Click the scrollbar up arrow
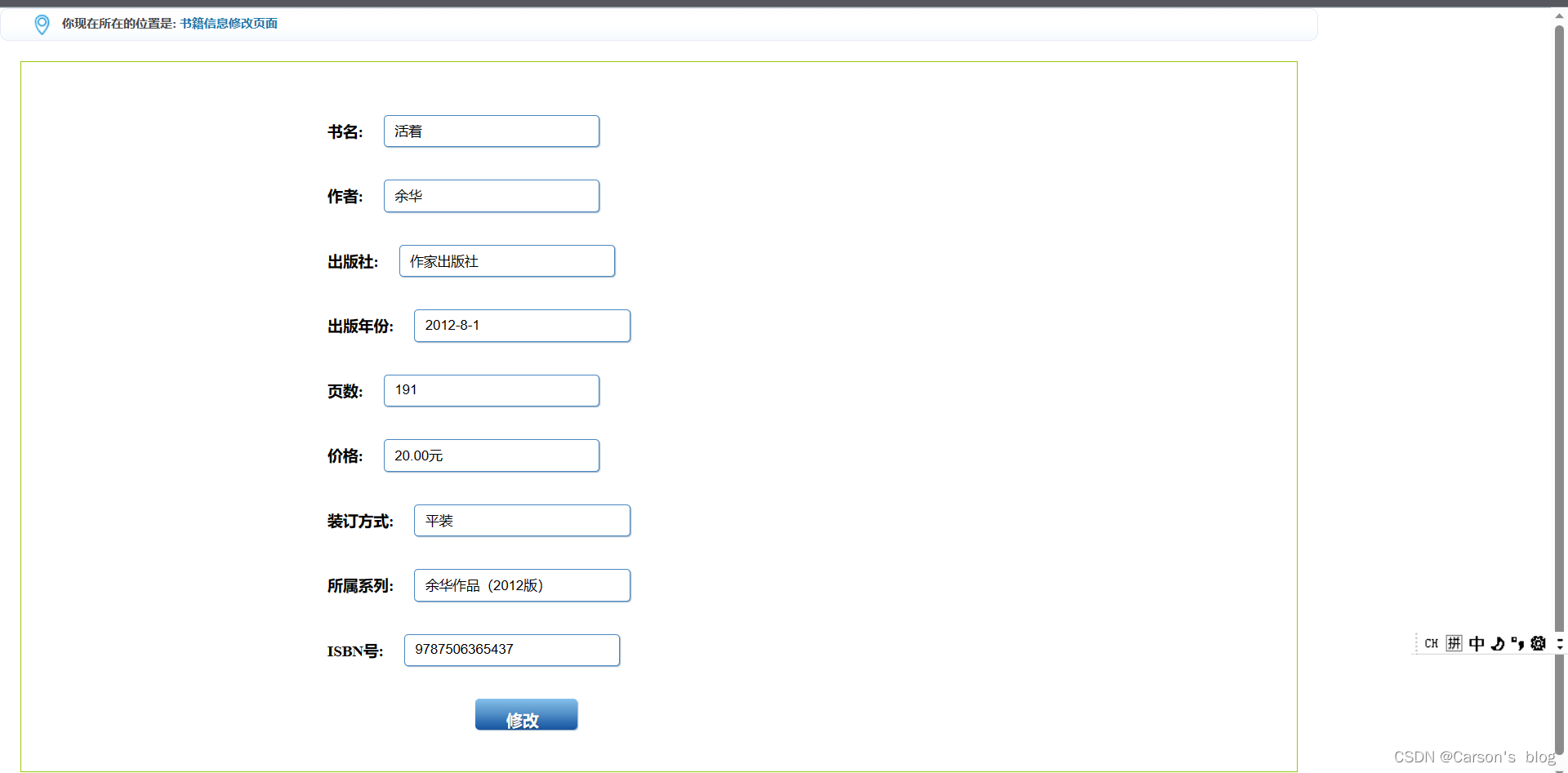 [x=1559, y=15]
